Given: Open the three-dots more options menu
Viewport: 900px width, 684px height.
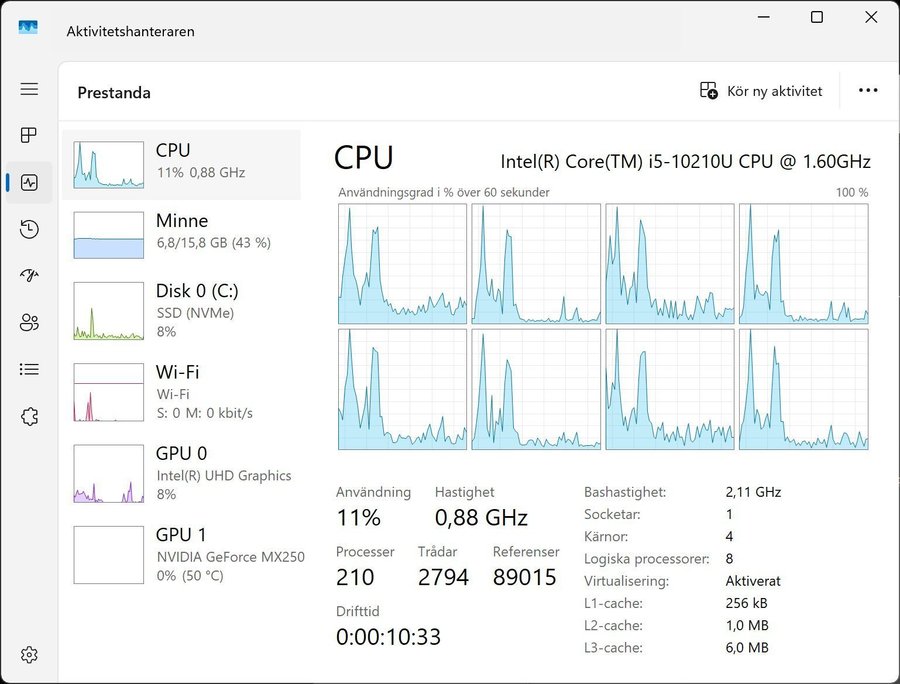Looking at the screenshot, I should pyautogui.click(x=868, y=91).
